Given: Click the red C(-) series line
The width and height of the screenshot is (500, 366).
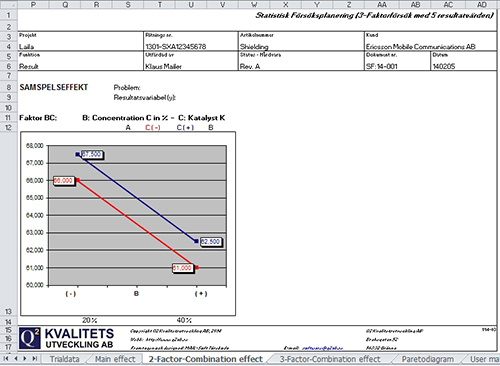Looking at the screenshot, I should pos(137,224).
